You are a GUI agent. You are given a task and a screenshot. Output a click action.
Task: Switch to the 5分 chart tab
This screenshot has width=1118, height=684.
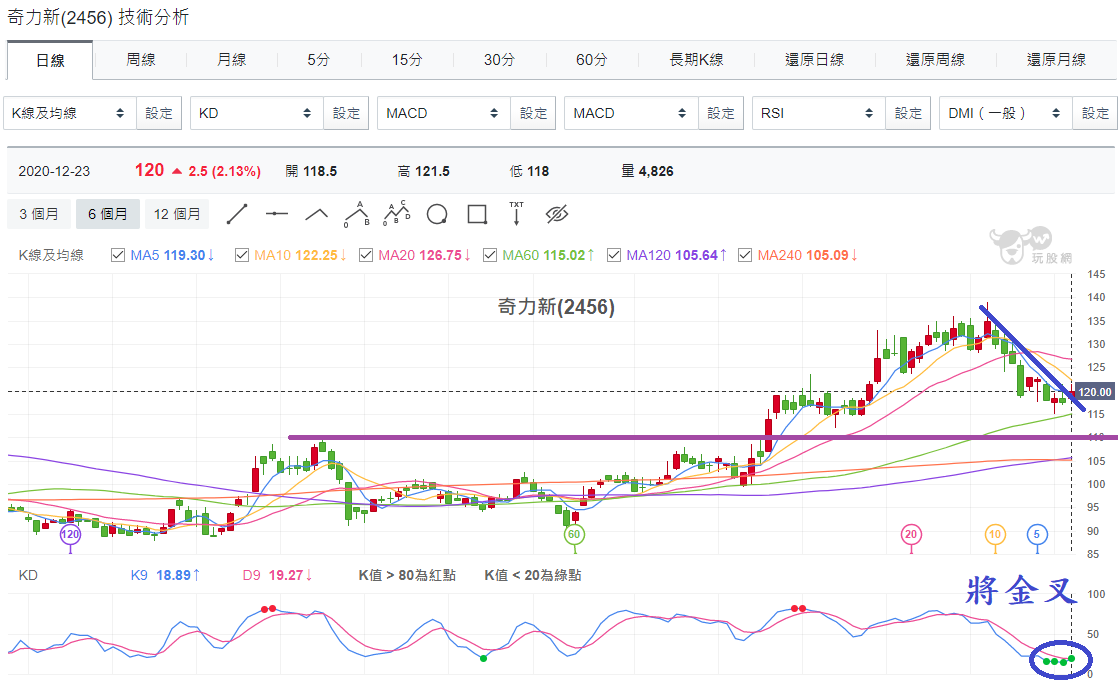click(x=319, y=60)
